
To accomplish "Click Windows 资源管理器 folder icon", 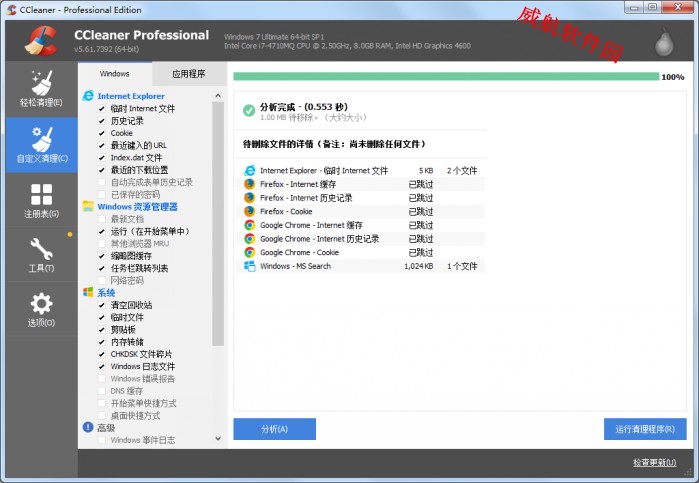I will click(x=88, y=206).
